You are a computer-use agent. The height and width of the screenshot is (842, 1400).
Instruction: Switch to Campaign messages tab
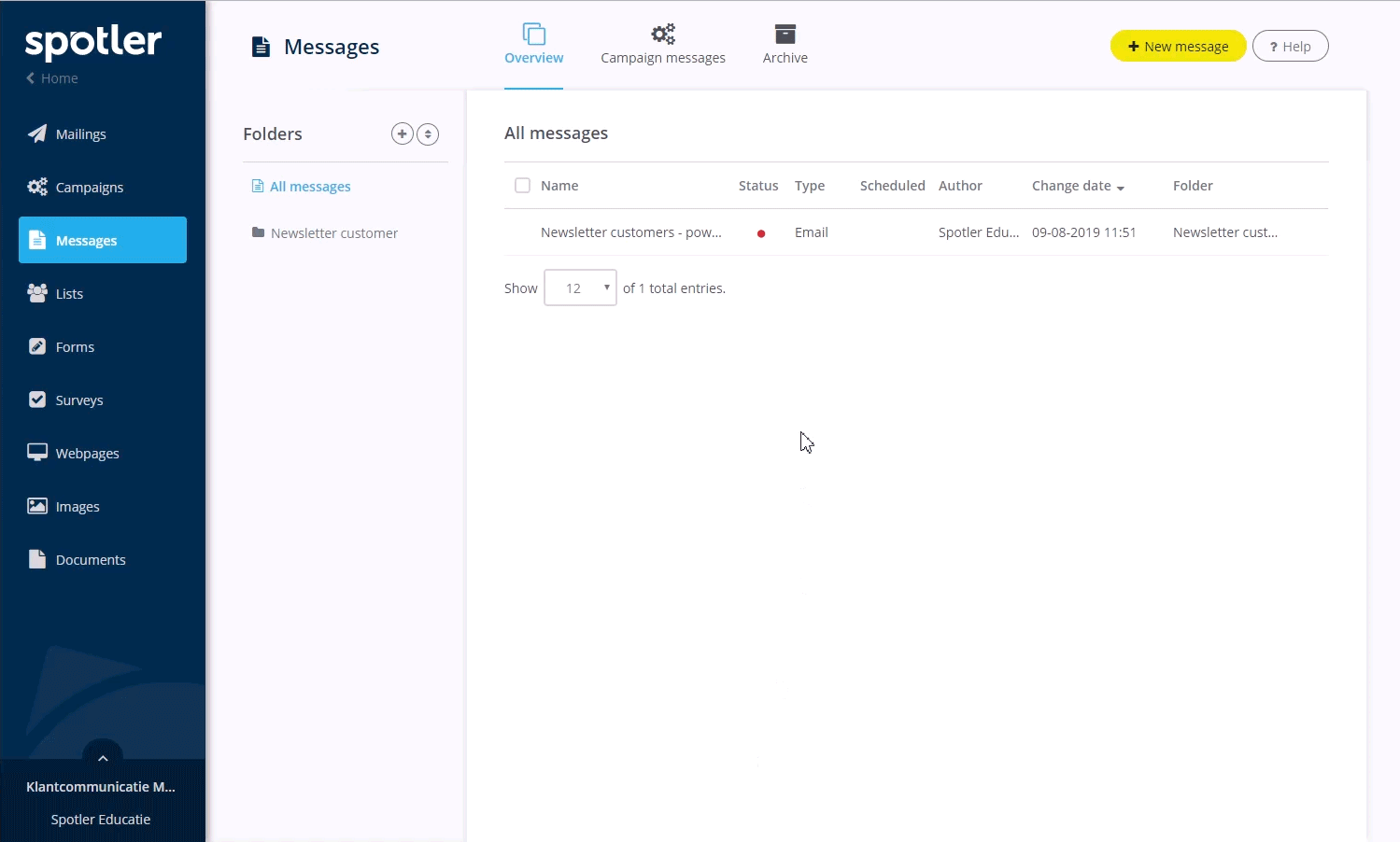coord(662,45)
